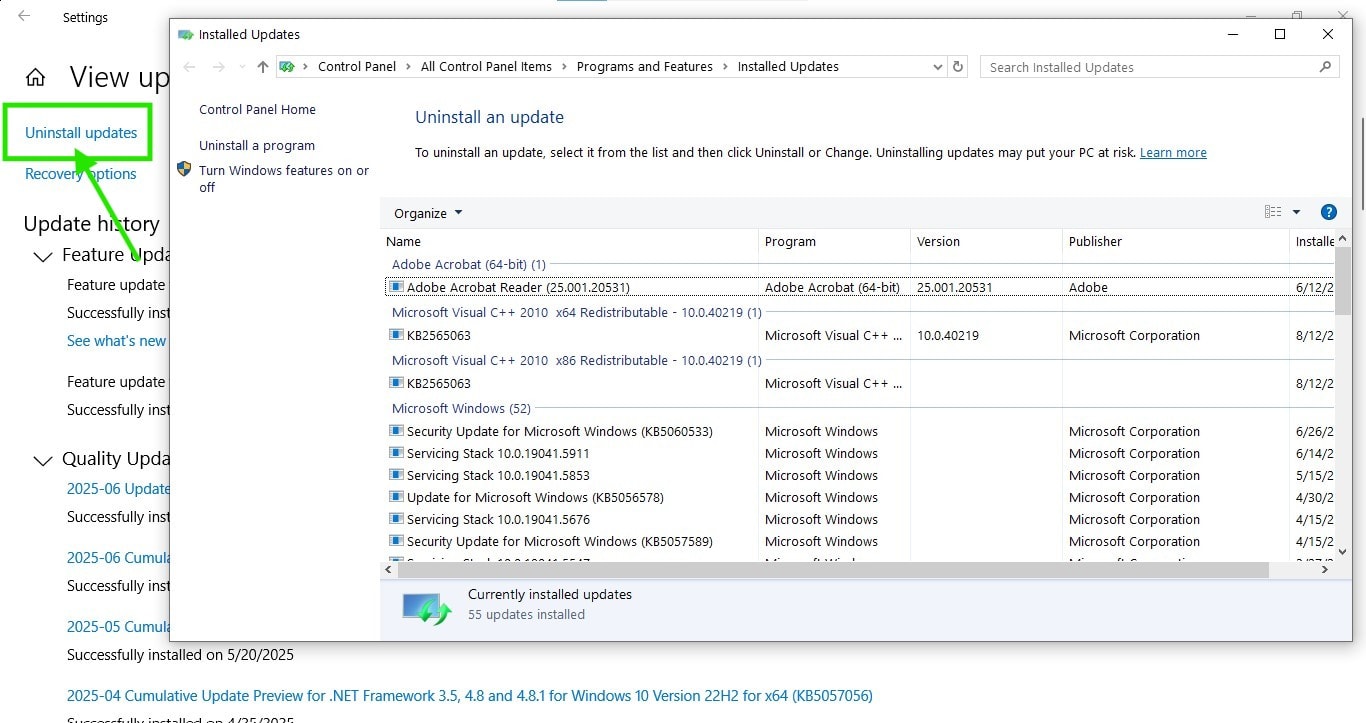Collapse Visual C++ 2010 x86 Redistributable group
This screenshot has height=723, width=1366.
tap(577, 361)
